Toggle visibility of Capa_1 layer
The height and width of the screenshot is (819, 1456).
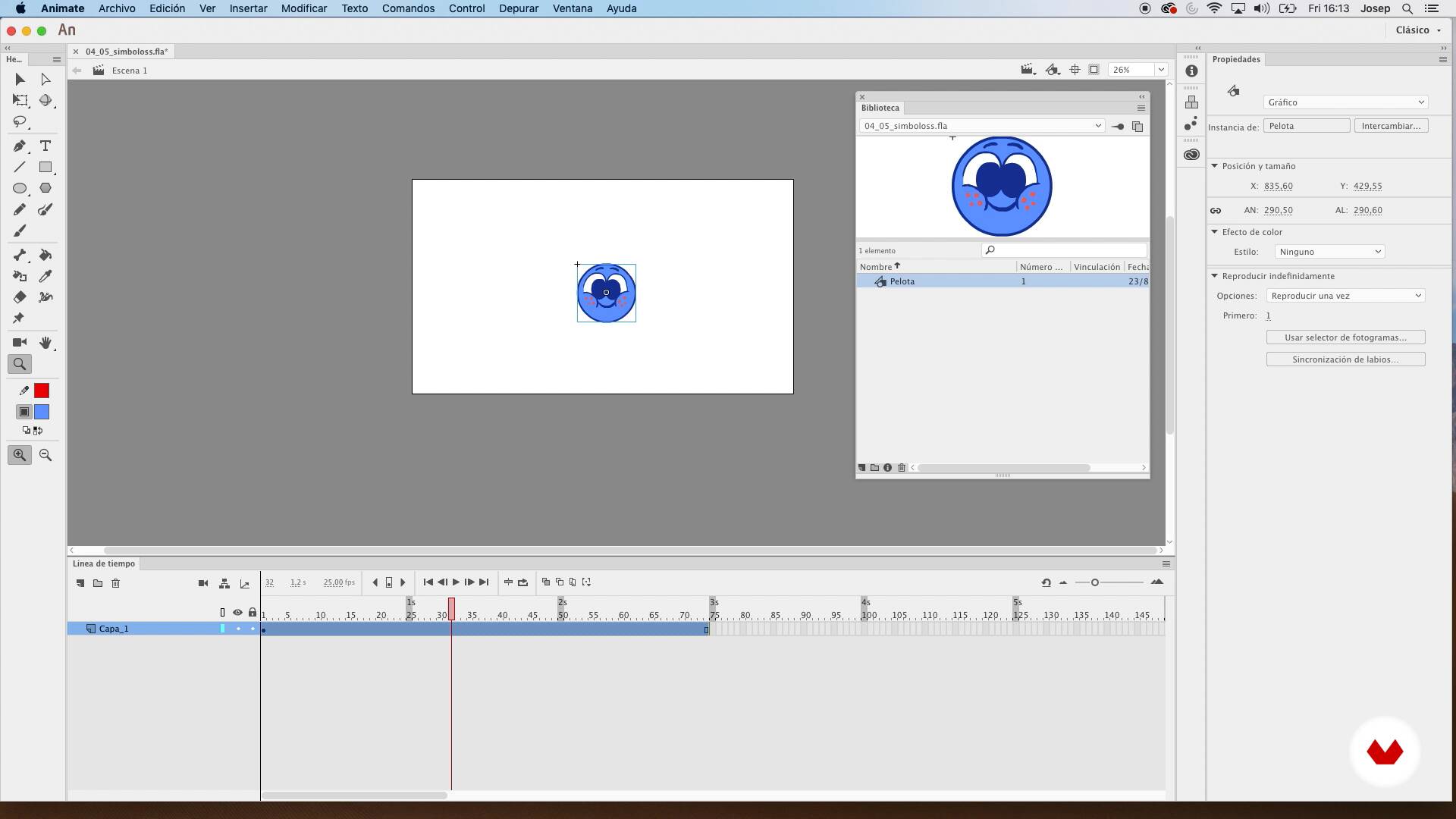pos(238,629)
